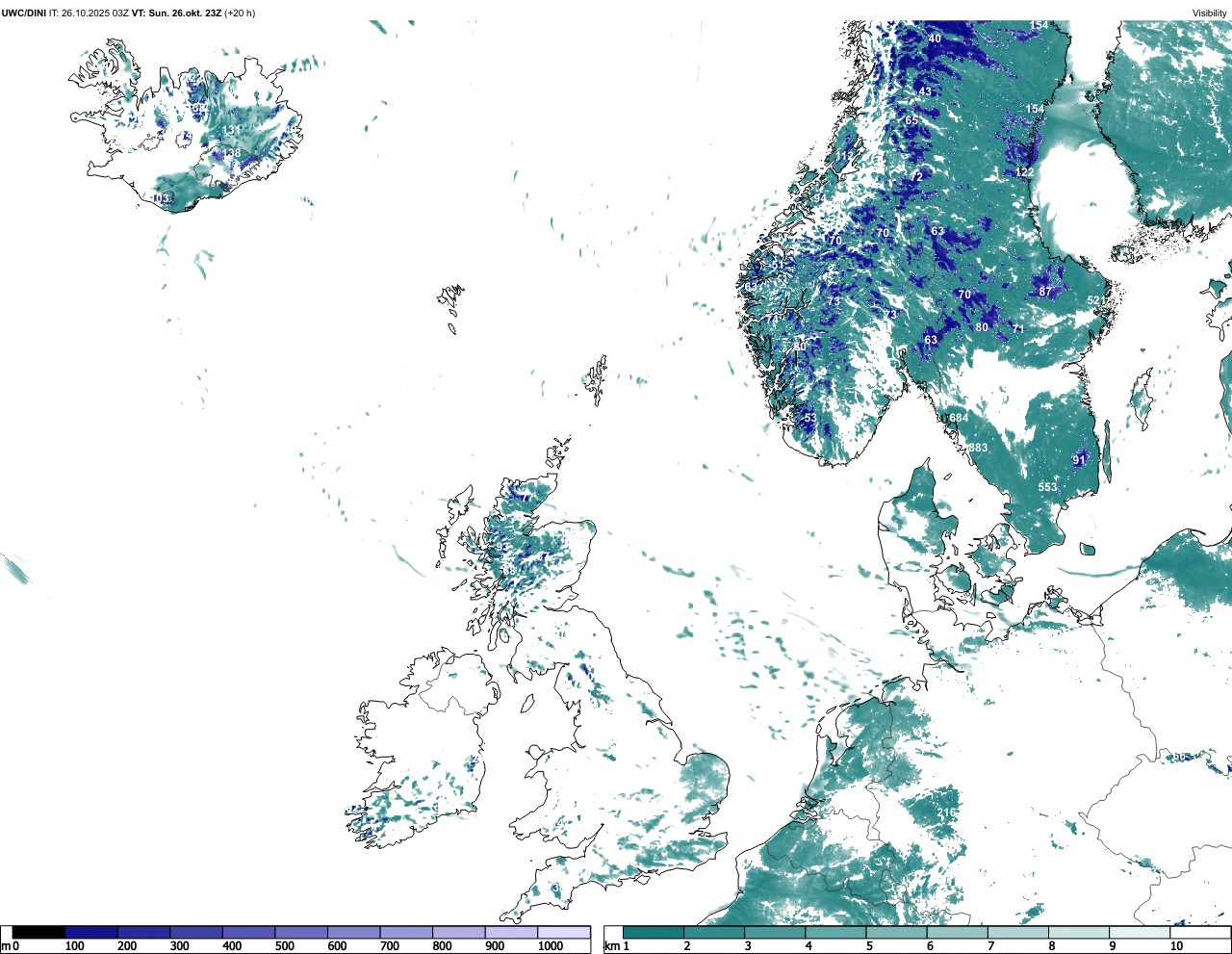Click the lightest 9–10 km legend swatch
This screenshot has width=1232, height=954.
click(1140, 932)
